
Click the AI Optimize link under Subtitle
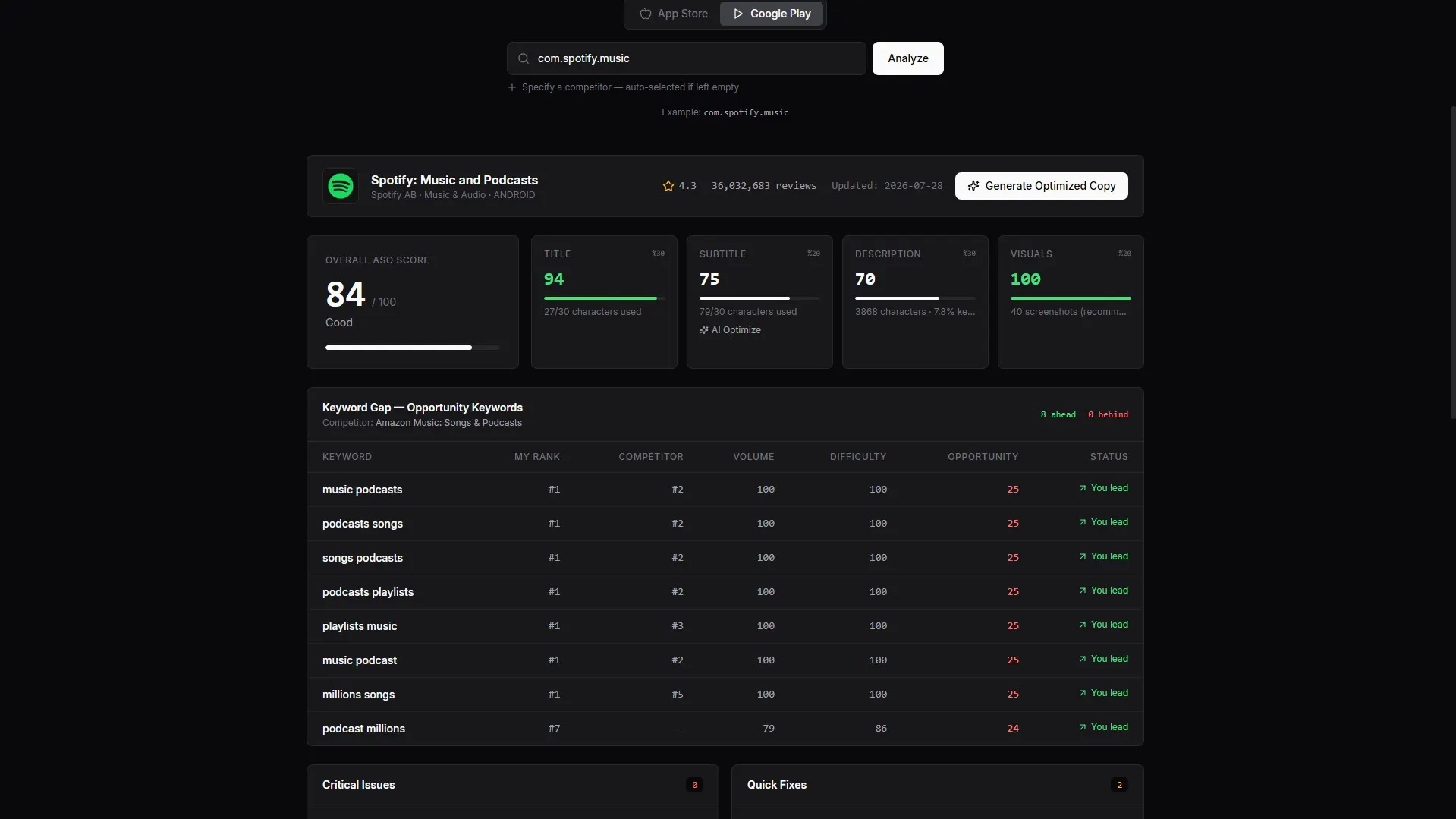730,330
